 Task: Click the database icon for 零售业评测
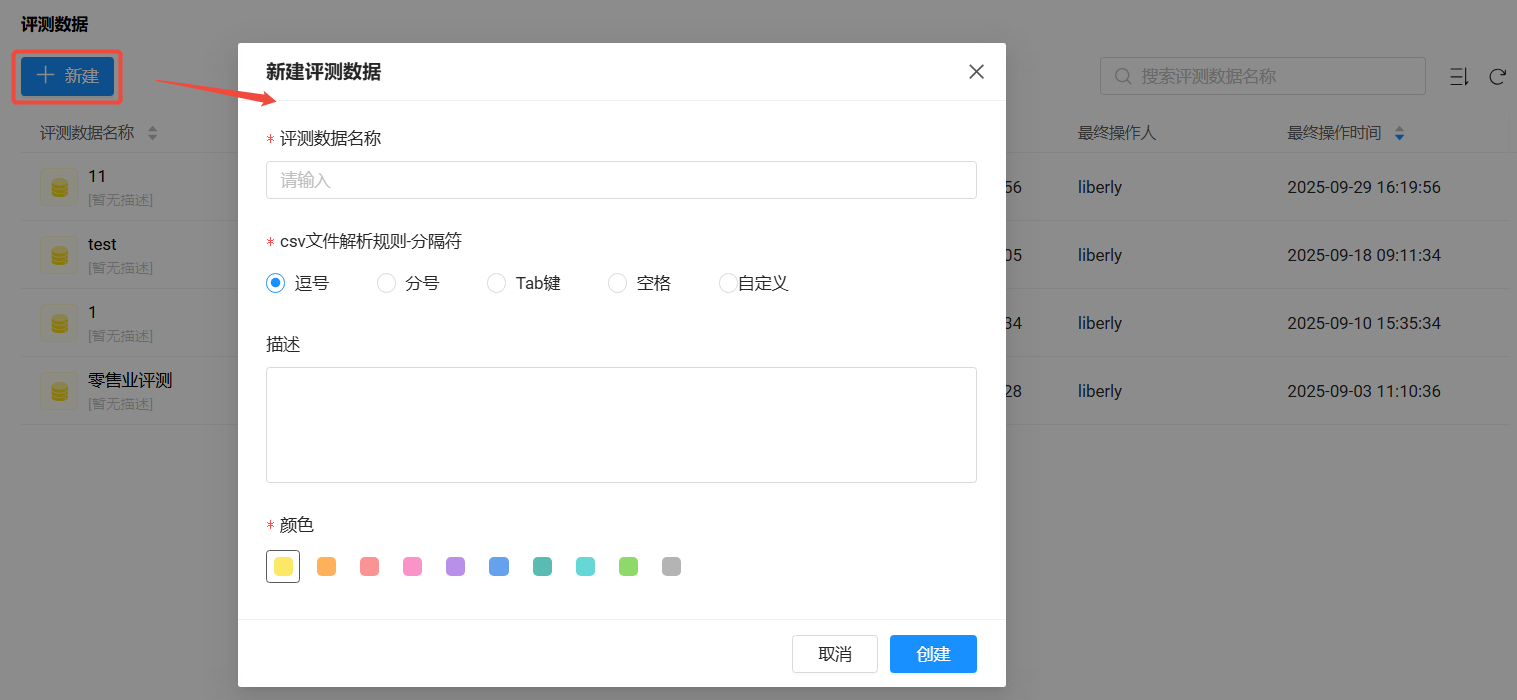(59, 390)
